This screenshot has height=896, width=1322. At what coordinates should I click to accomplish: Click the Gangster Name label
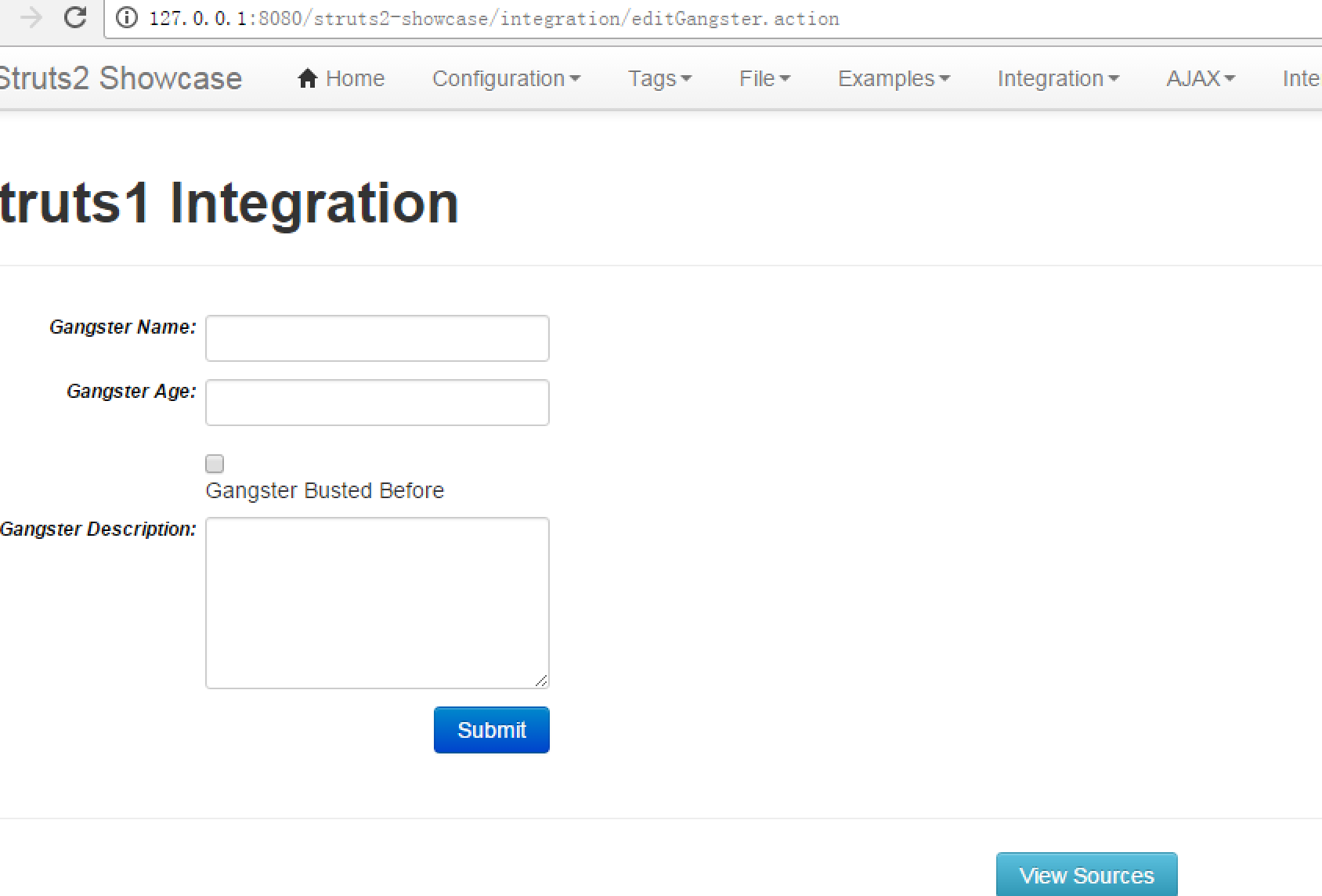tap(123, 327)
